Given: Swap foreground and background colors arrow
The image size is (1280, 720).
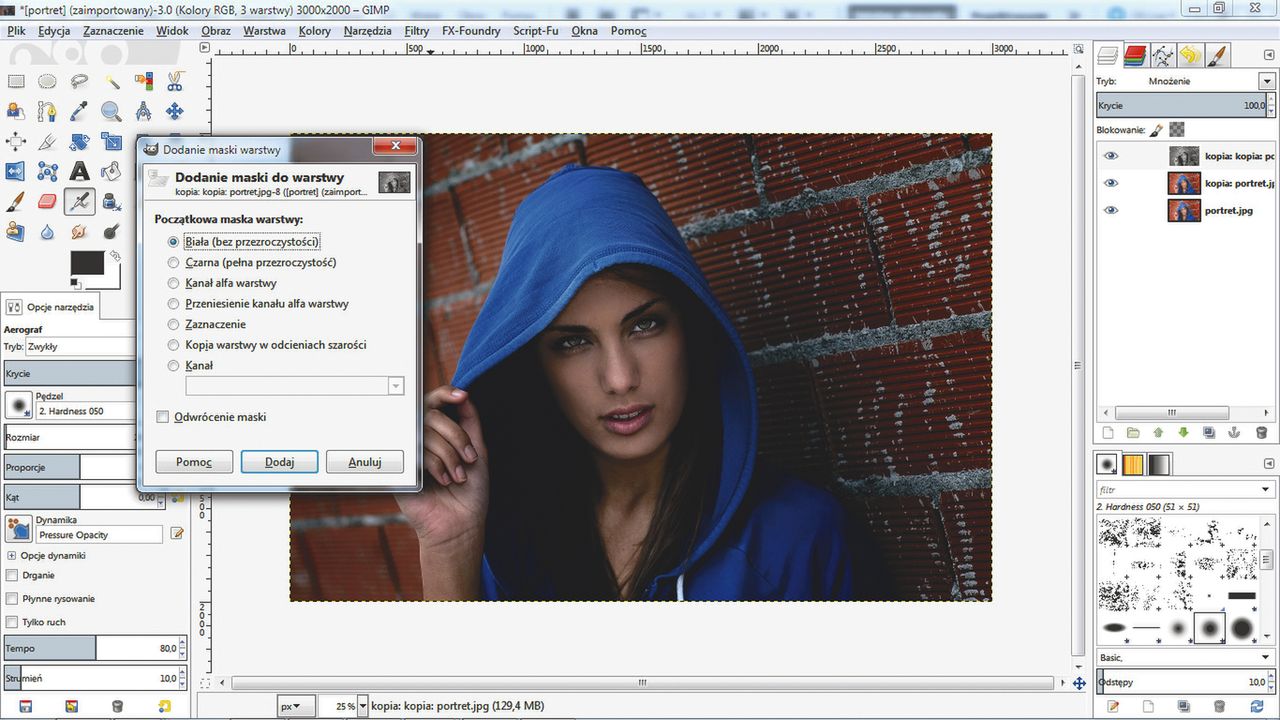Looking at the screenshot, I should point(114,256).
